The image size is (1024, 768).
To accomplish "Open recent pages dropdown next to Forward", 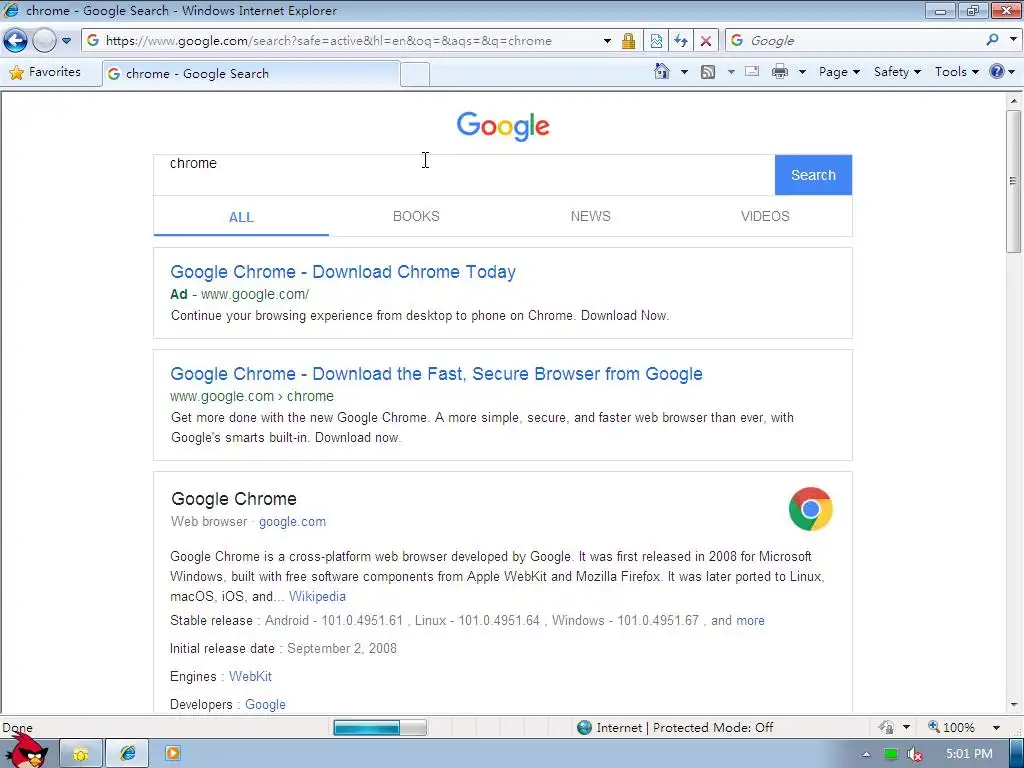I will 67,40.
